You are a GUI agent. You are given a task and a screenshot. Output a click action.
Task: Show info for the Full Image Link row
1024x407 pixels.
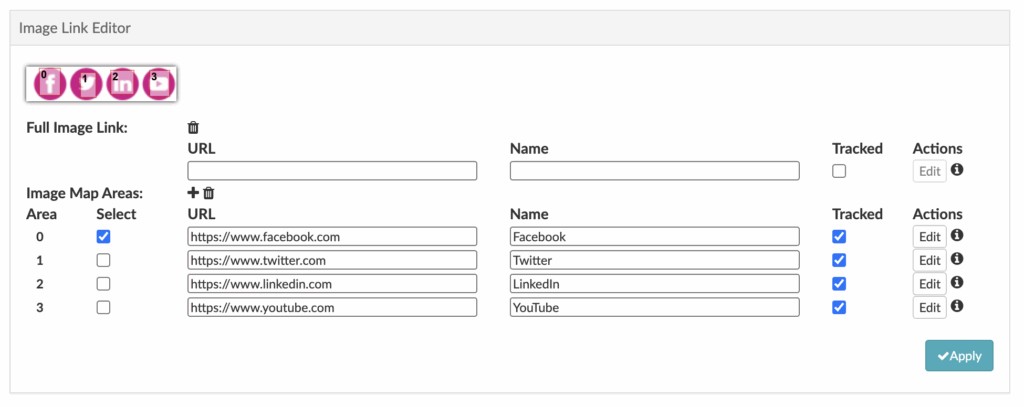click(x=956, y=171)
